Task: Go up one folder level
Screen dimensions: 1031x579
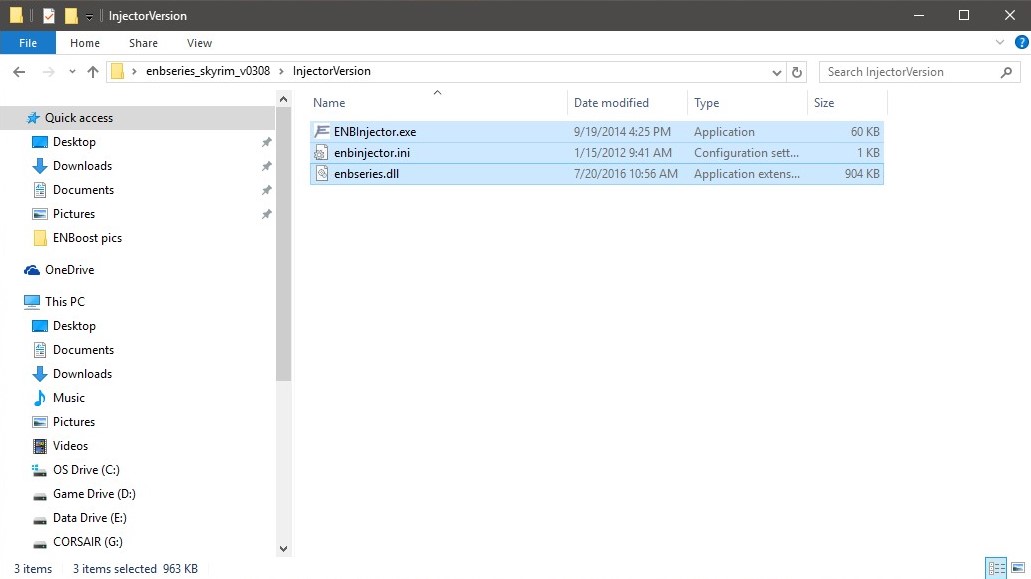Action: tap(93, 72)
